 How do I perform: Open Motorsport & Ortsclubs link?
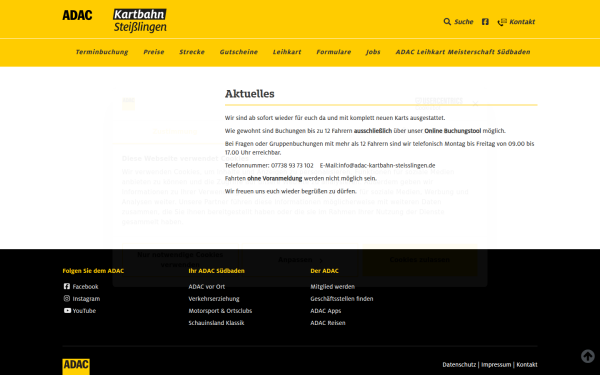220,311
